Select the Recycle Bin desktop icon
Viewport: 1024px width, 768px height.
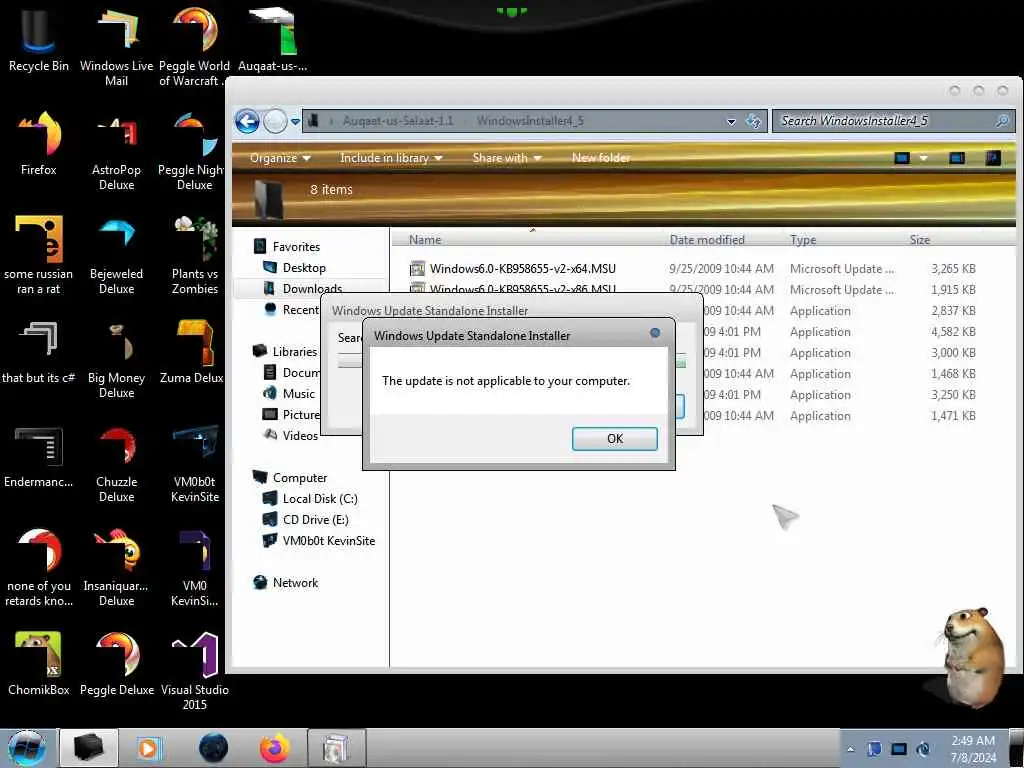click(x=39, y=39)
